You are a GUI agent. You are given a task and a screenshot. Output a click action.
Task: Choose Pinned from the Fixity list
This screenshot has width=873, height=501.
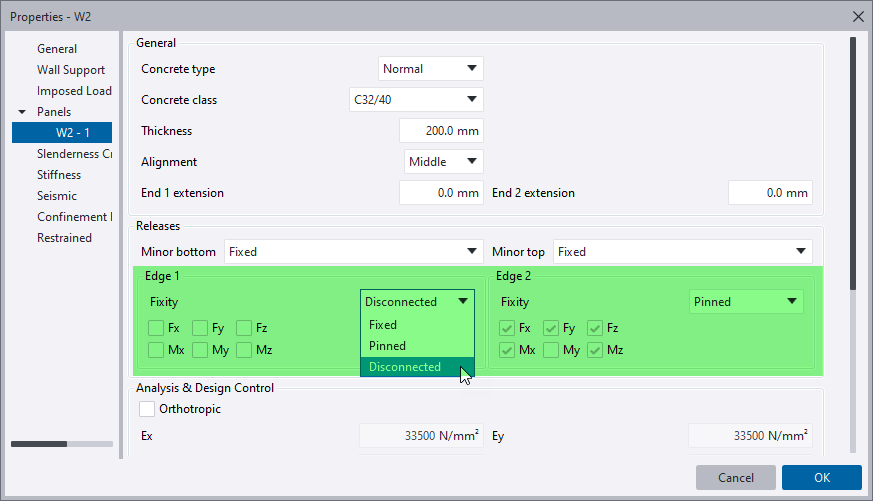tap(388, 346)
